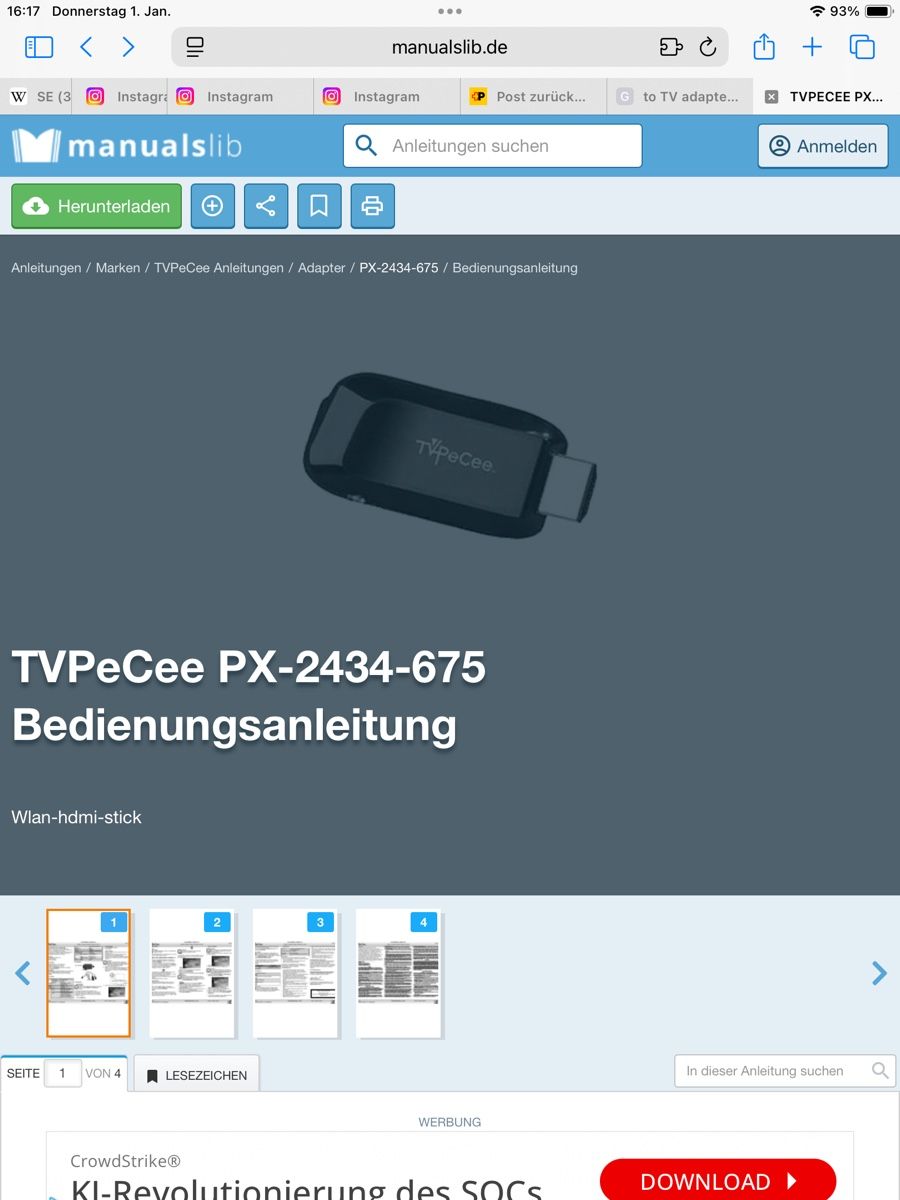The width and height of the screenshot is (900, 1200).
Task: Open the extensions icon in address bar
Action: tap(670, 47)
